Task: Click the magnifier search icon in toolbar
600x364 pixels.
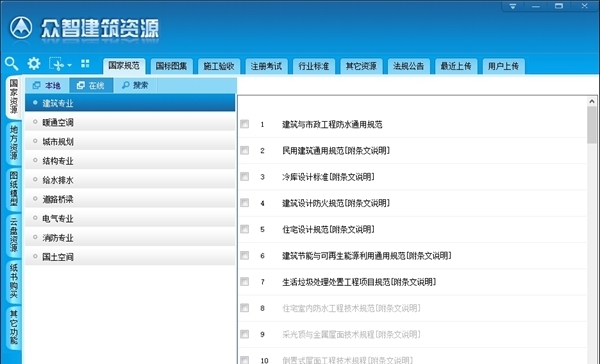Action: coord(11,64)
